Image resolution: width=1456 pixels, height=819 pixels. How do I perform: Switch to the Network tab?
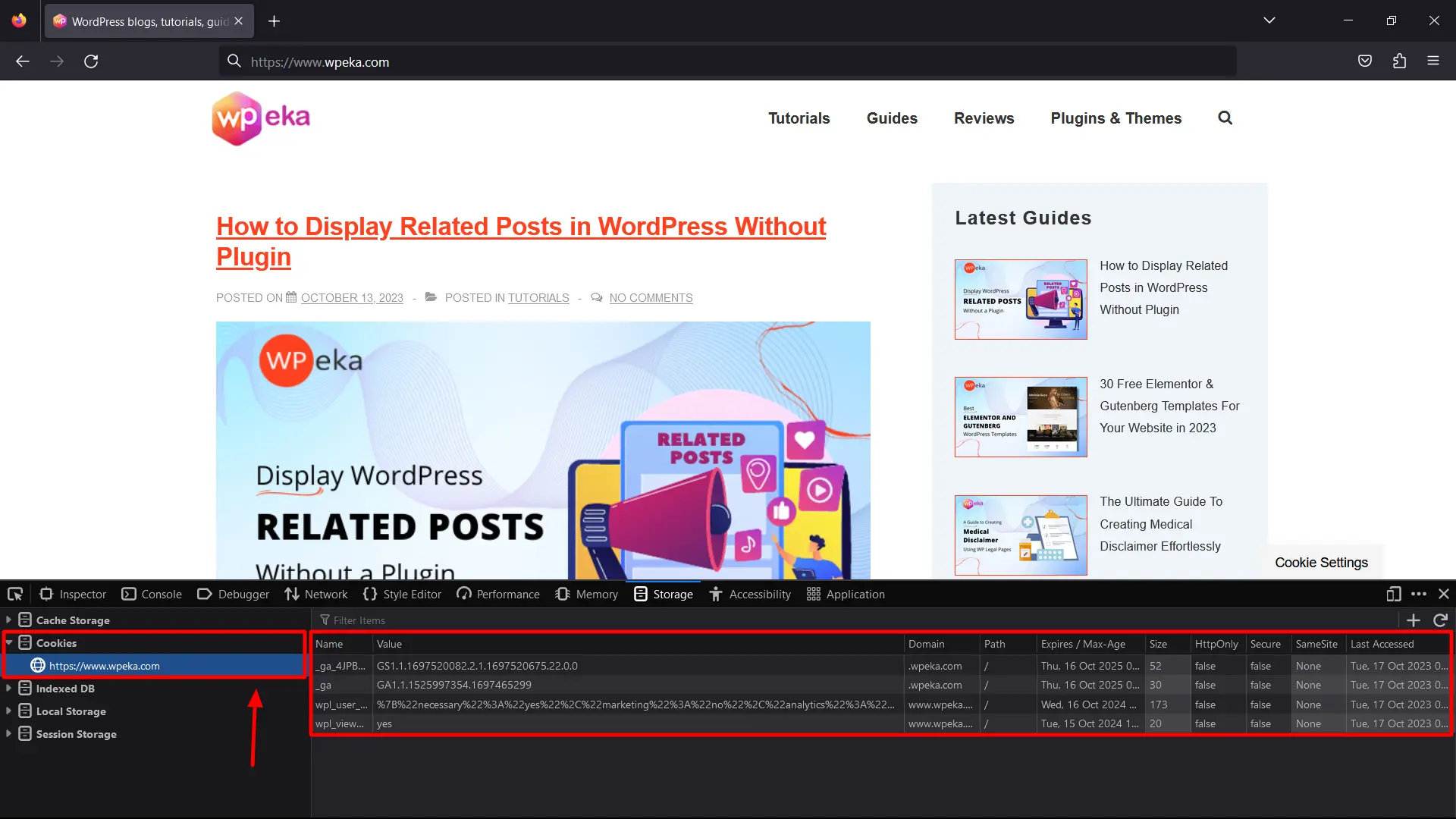[316, 595]
